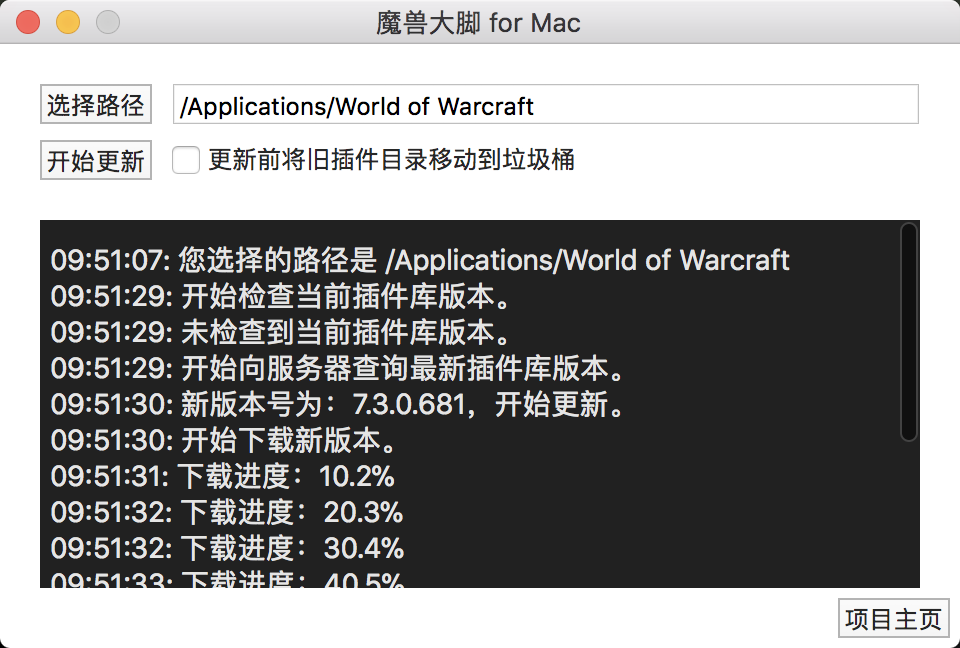Click checkbox label 更新前将旧插件目录移动到垃圾桶
This screenshot has height=648, width=960.
[392, 160]
